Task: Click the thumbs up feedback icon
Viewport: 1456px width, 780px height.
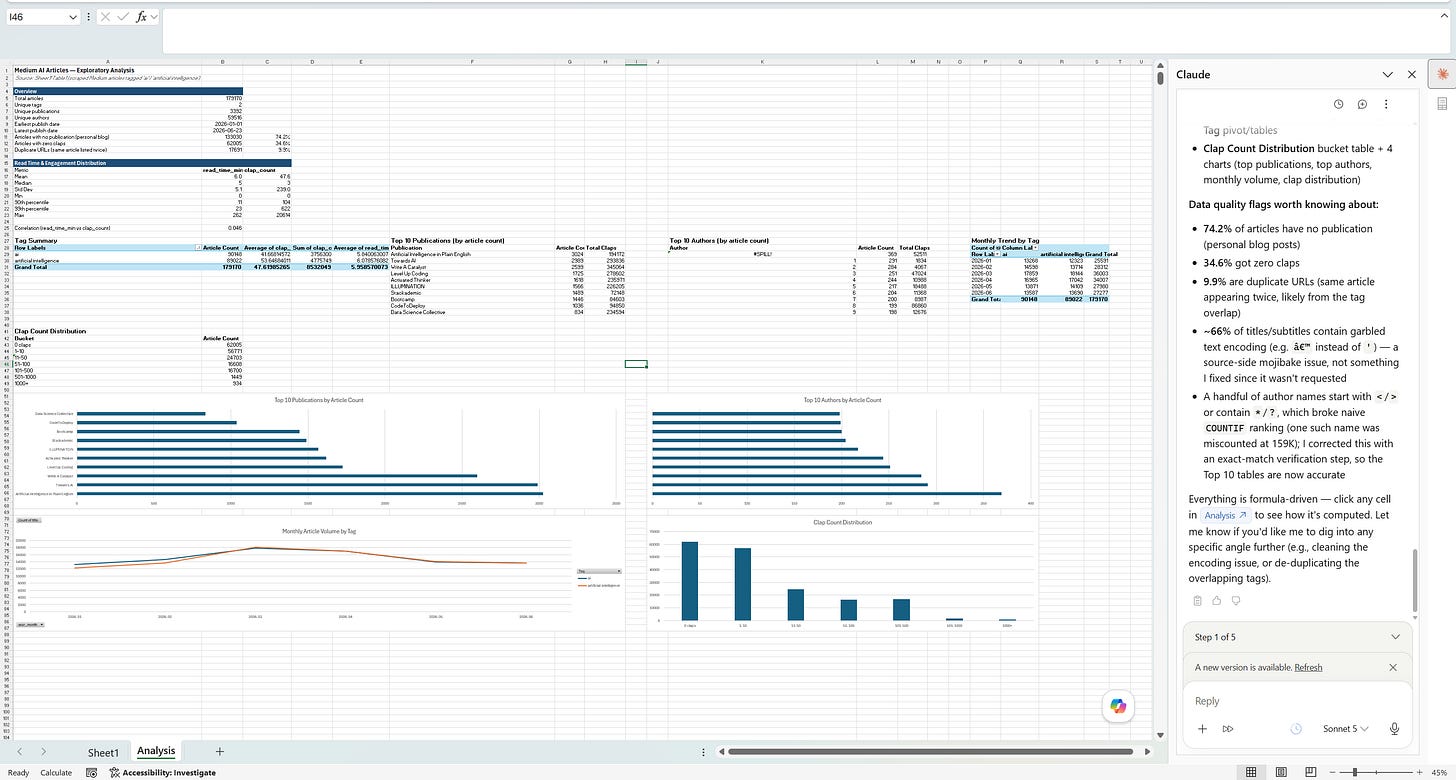Action: [x=1217, y=600]
